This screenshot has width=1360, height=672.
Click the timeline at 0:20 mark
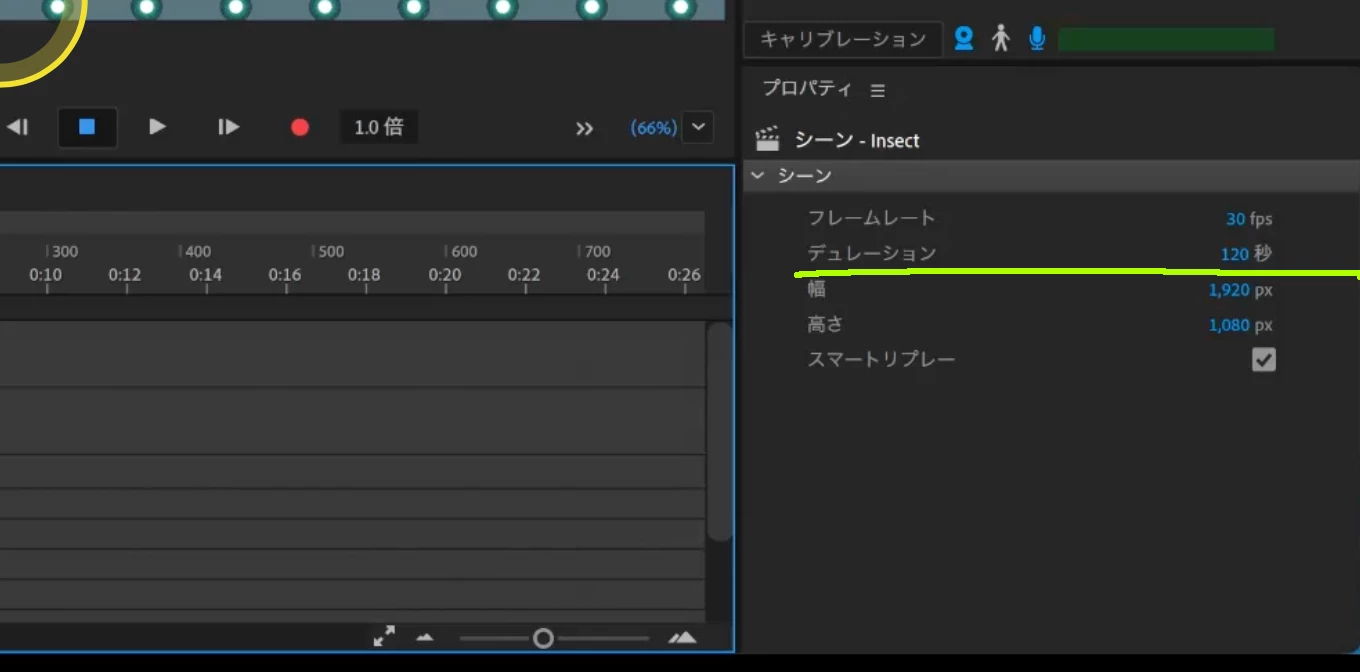click(445, 275)
